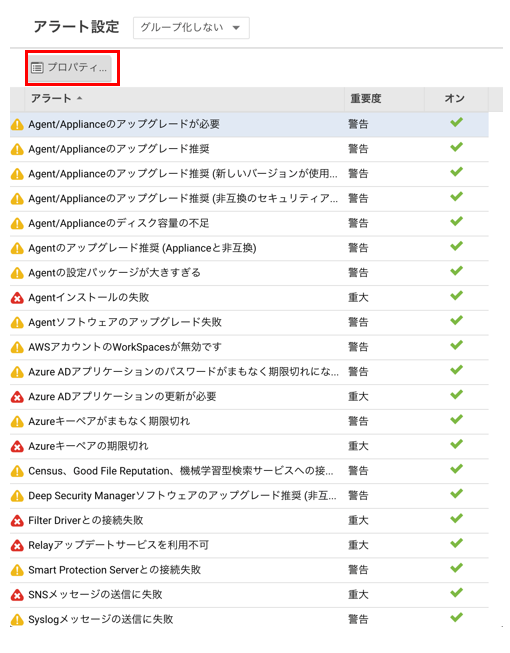Click the warning icon beside Smart Protection Serverとの接続失敗
This screenshot has width=510, height=653.
(17, 570)
